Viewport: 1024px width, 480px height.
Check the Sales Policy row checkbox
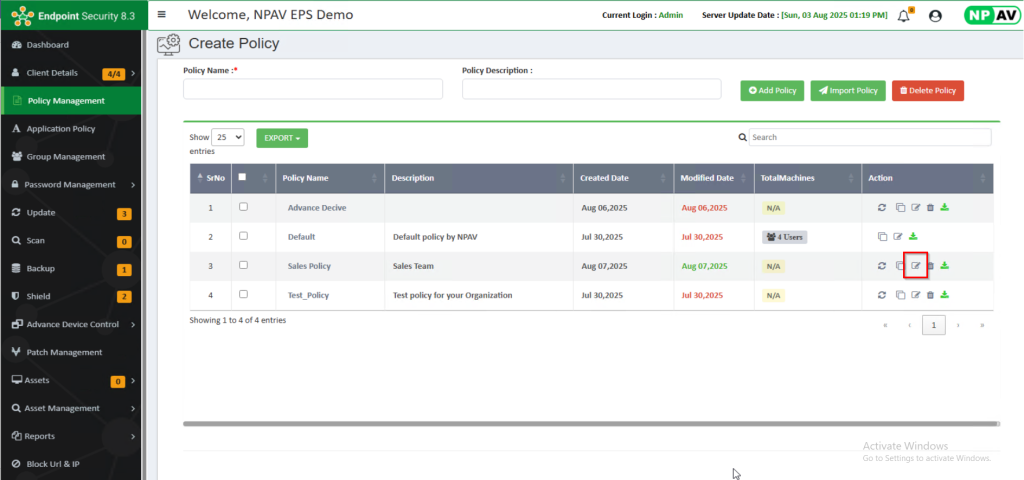coord(243,265)
